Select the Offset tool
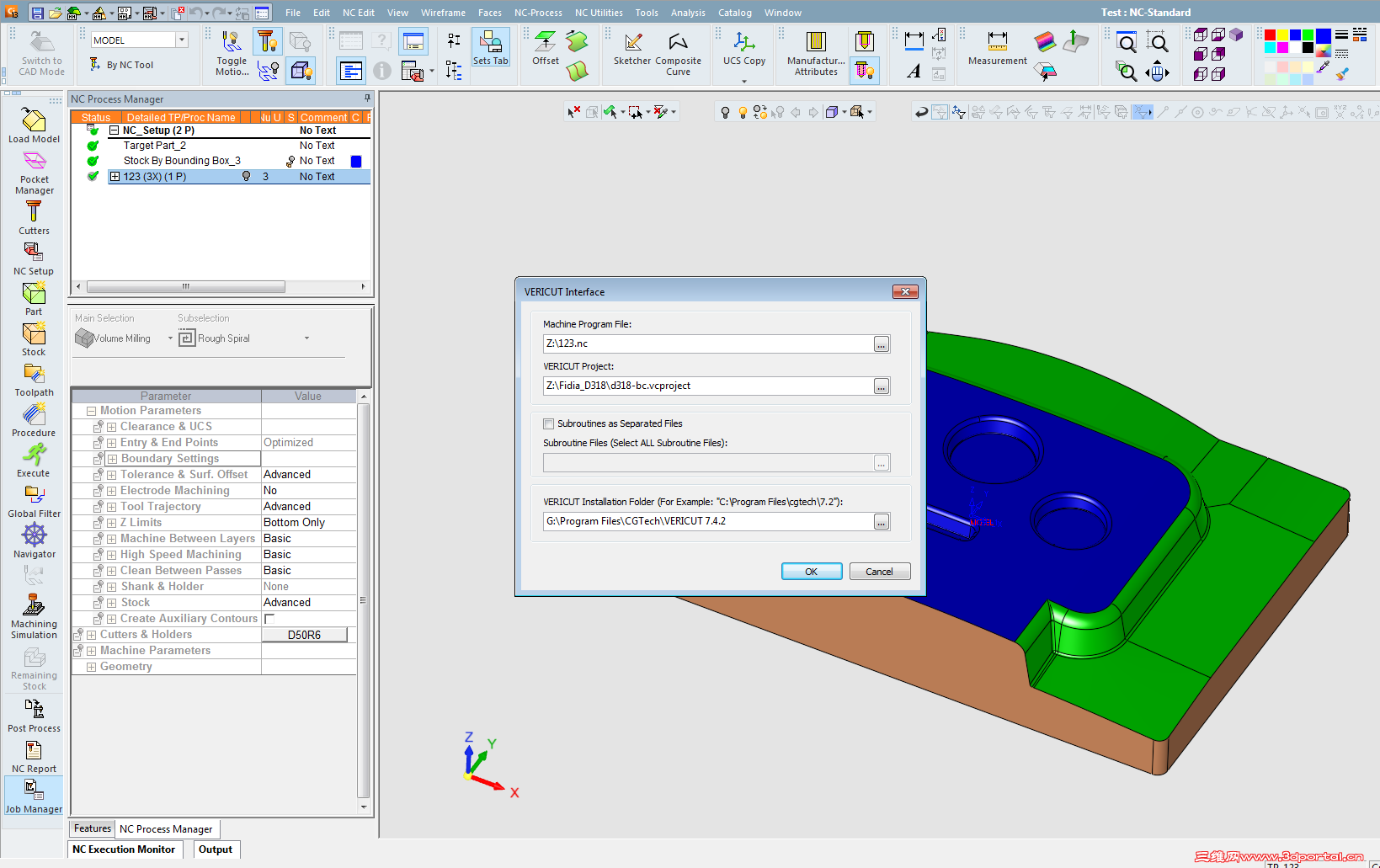This screenshot has width=1380, height=868. tap(546, 48)
